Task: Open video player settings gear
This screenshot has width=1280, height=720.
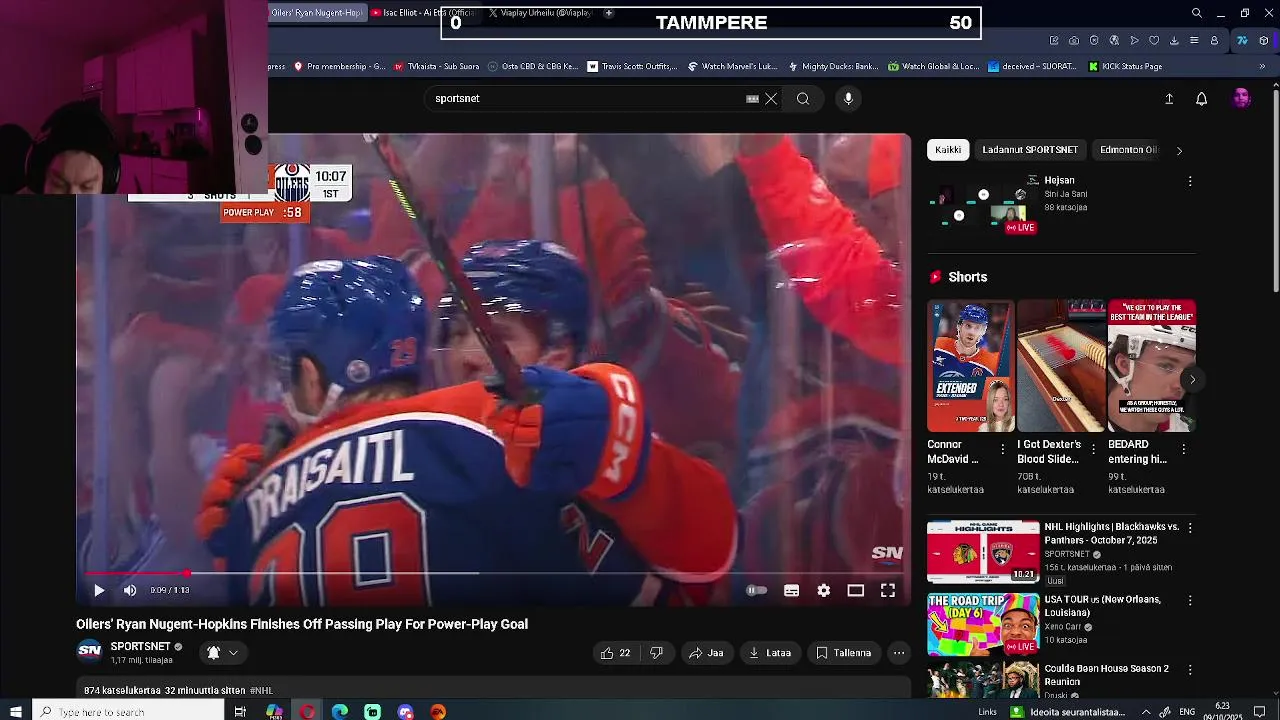Action: [x=824, y=591]
